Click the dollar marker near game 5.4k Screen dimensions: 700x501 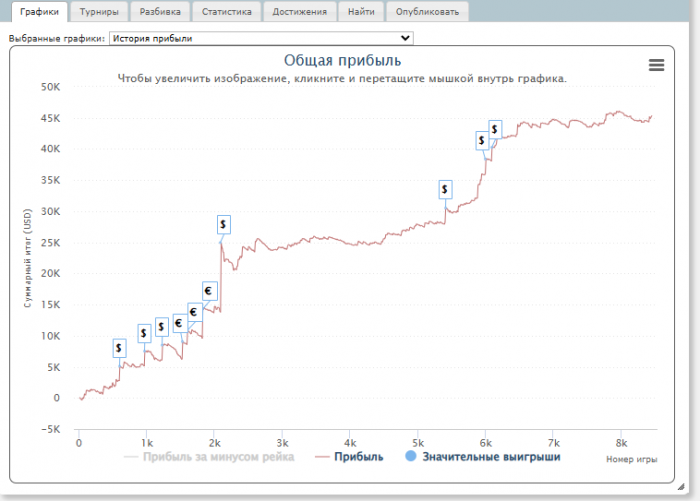(445, 189)
